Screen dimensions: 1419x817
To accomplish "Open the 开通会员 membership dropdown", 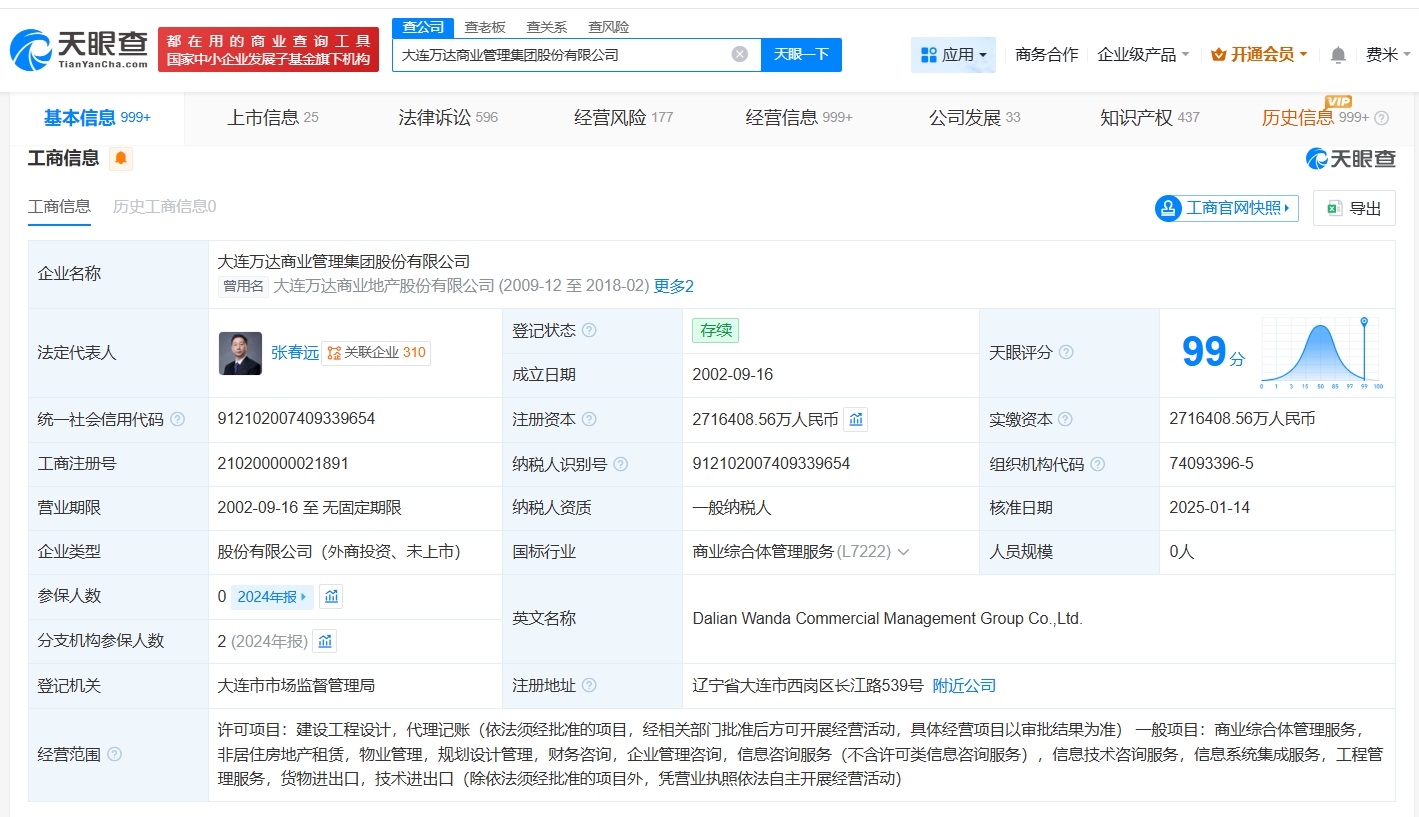I will (1259, 55).
